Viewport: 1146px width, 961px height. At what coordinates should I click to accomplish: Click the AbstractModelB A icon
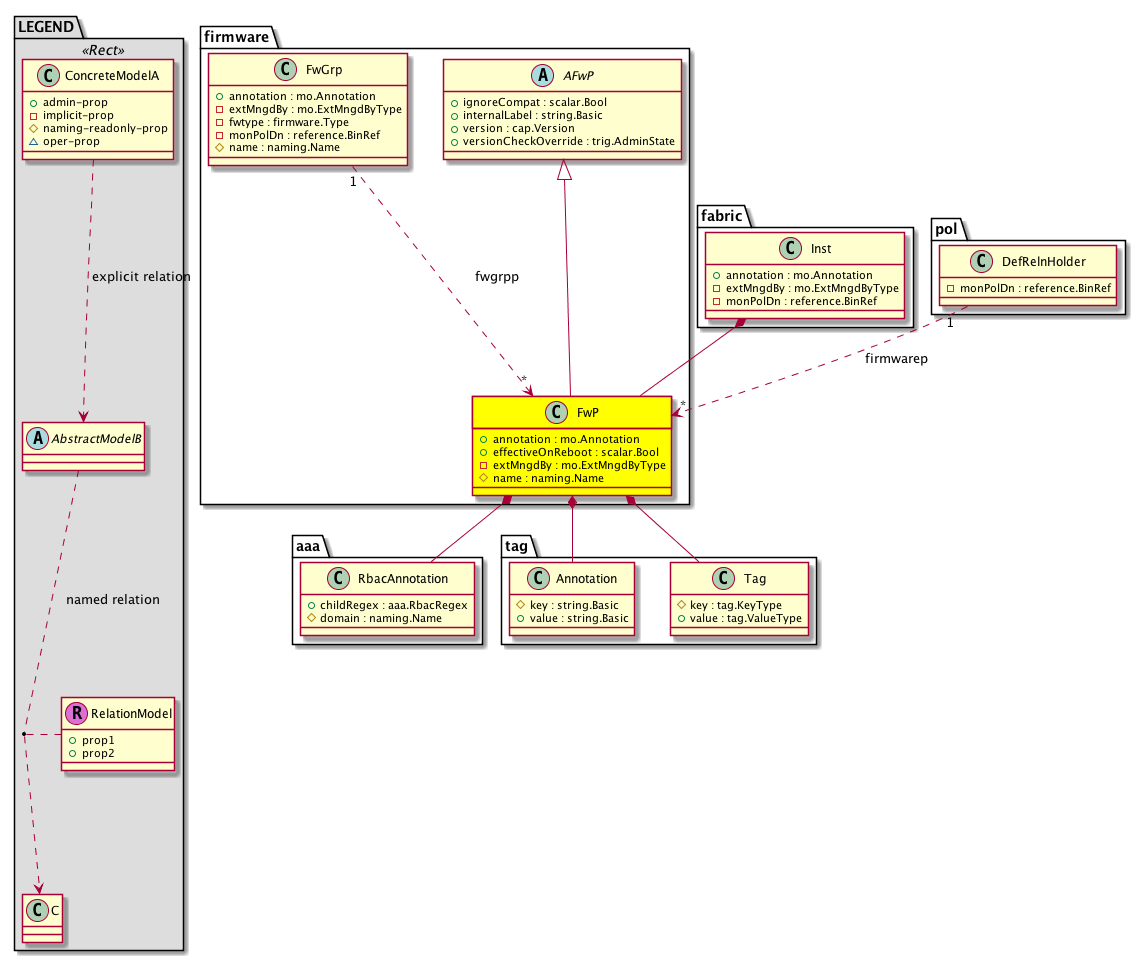pyautogui.click(x=38, y=439)
